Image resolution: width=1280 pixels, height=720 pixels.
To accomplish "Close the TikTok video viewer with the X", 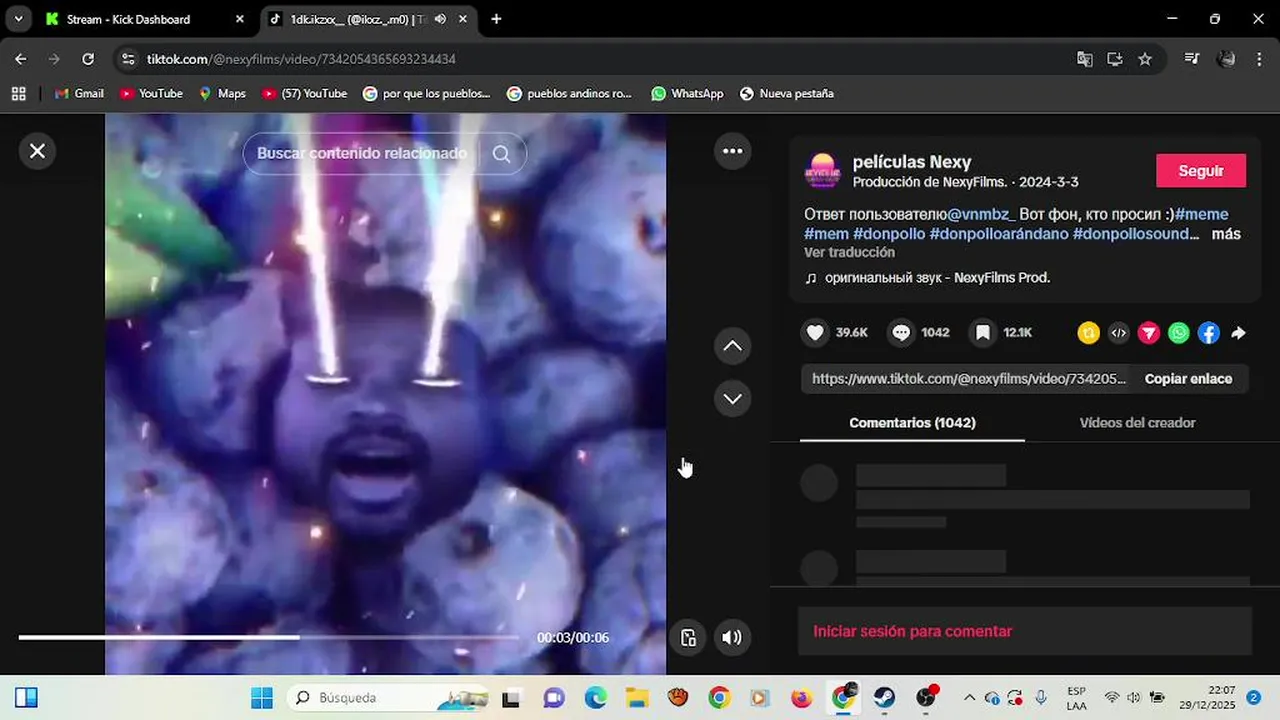I will coord(37,151).
